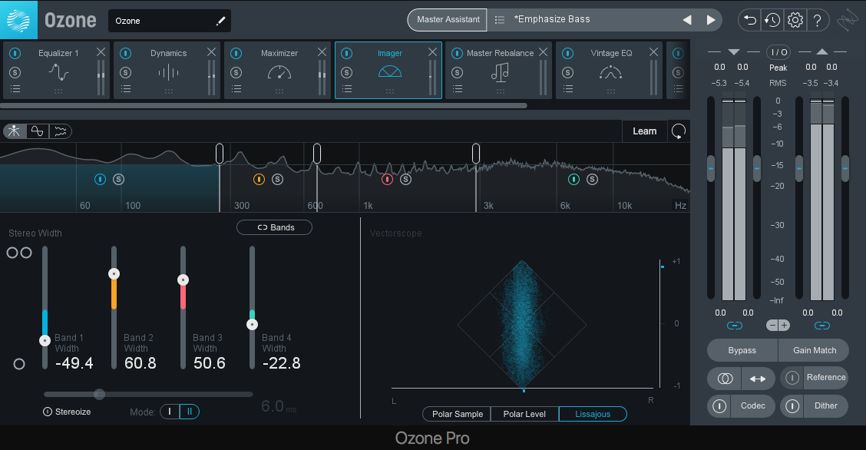Solo Band 3 in the spectrum

coord(406,180)
